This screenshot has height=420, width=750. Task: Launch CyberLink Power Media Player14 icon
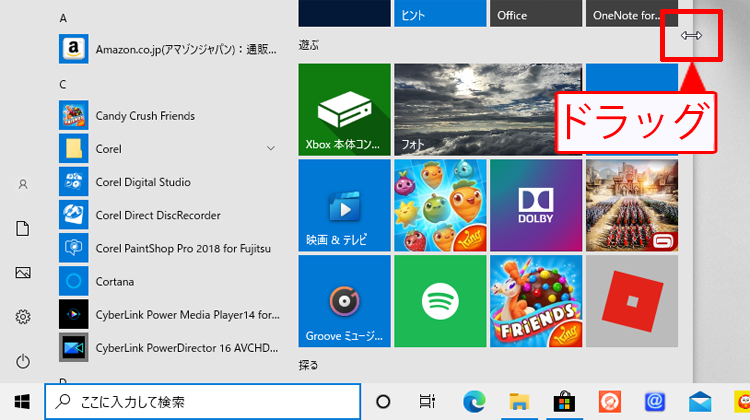click(x=73, y=314)
